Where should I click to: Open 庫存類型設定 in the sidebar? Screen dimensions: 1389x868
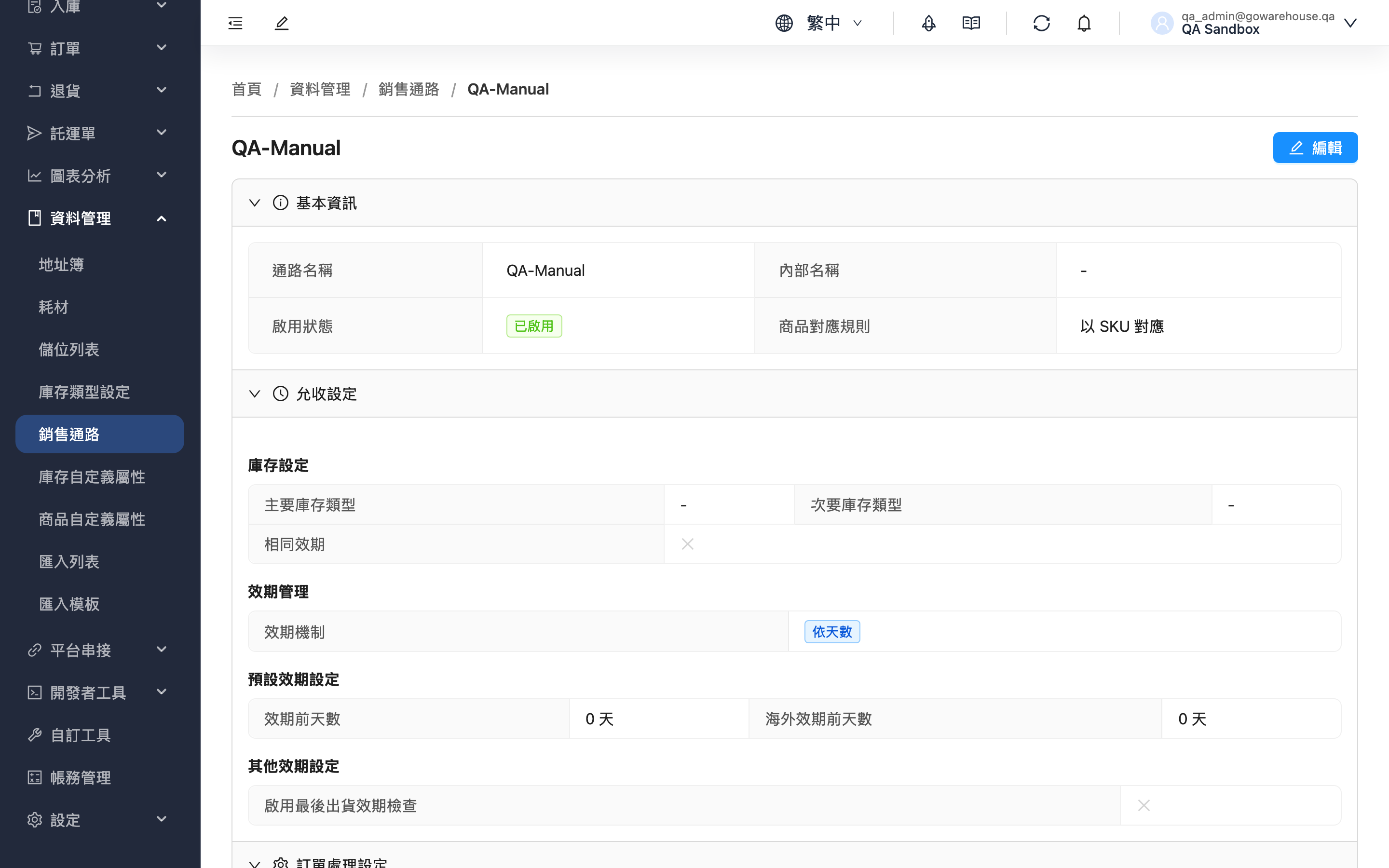click(x=99, y=392)
